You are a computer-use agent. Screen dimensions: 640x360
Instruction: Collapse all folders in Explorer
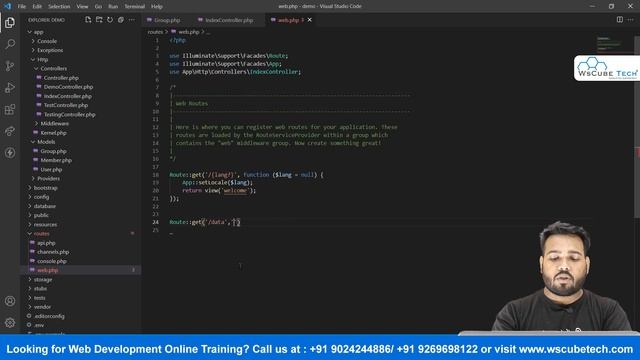(x=121, y=20)
